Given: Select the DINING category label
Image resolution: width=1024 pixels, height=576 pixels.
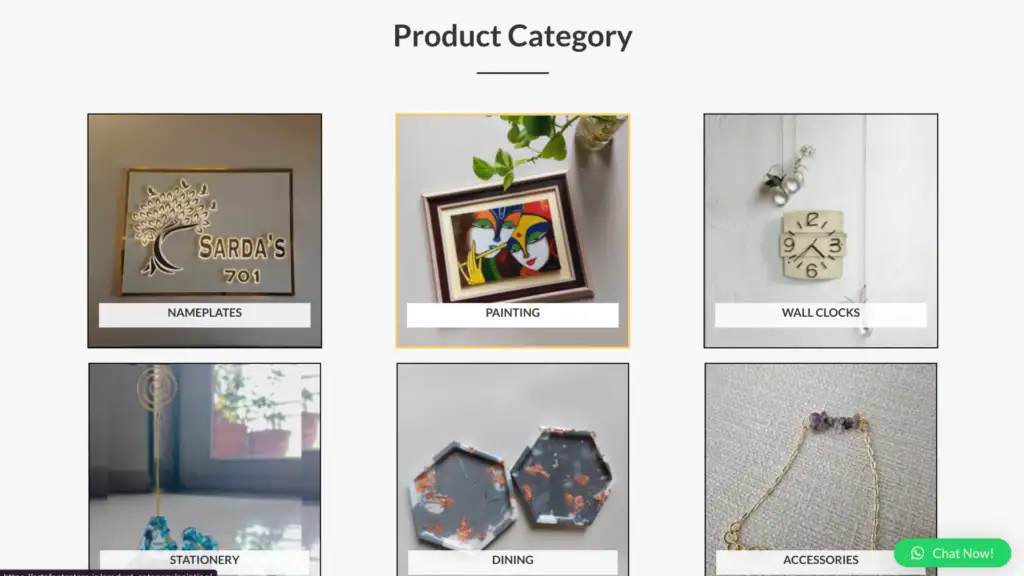Looking at the screenshot, I should pyautogui.click(x=513, y=561).
